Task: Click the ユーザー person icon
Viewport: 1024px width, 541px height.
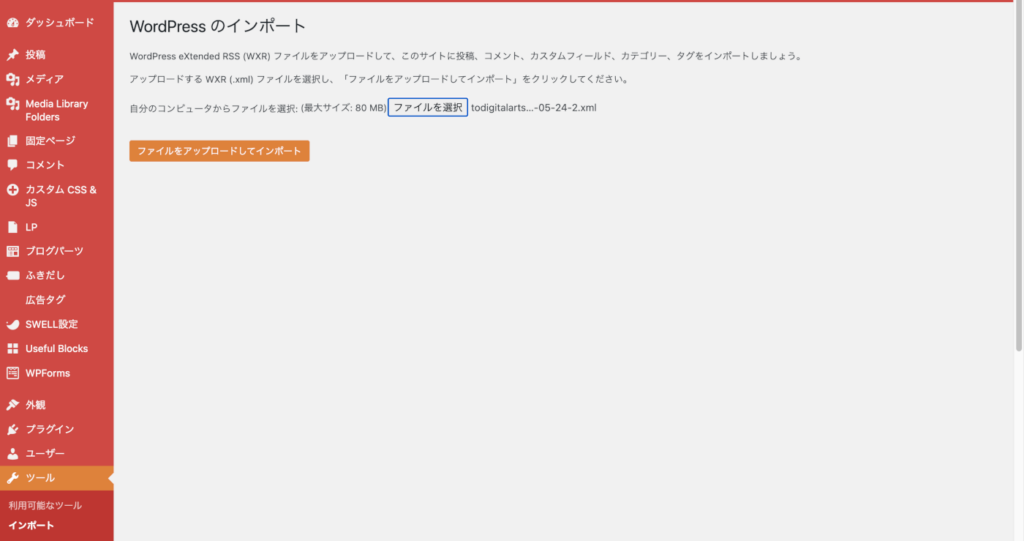Action: 12,453
